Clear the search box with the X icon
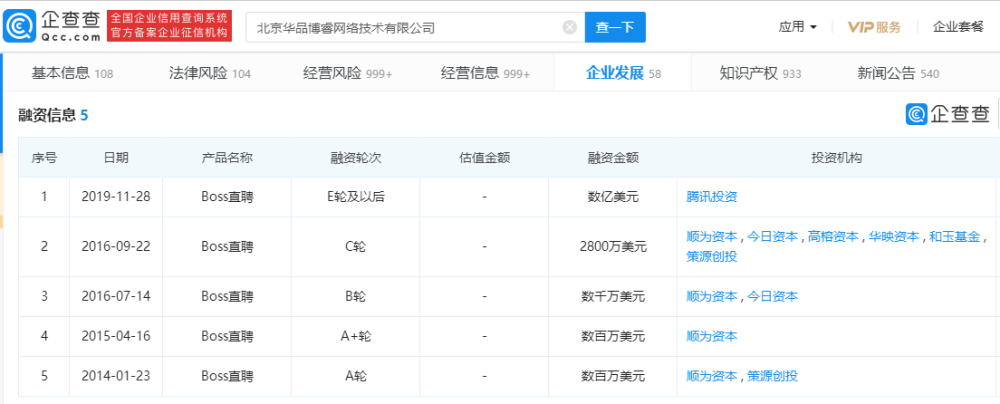The image size is (1000, 404). (570, 27)
